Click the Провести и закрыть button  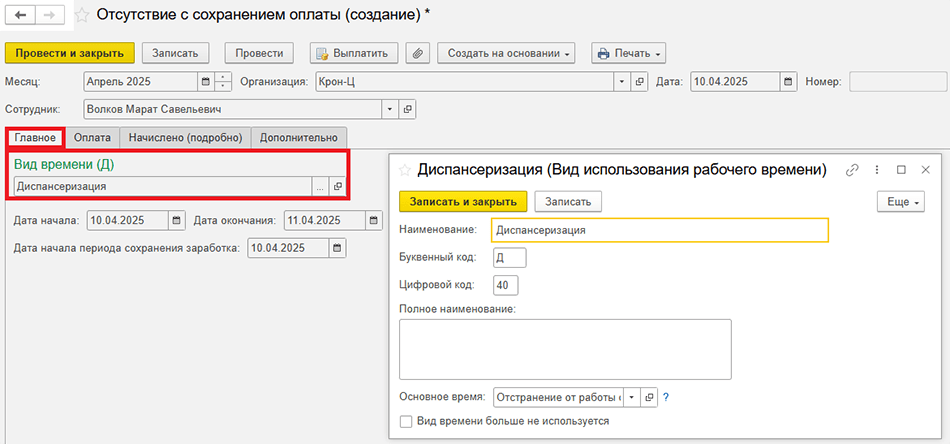(68, 53)
